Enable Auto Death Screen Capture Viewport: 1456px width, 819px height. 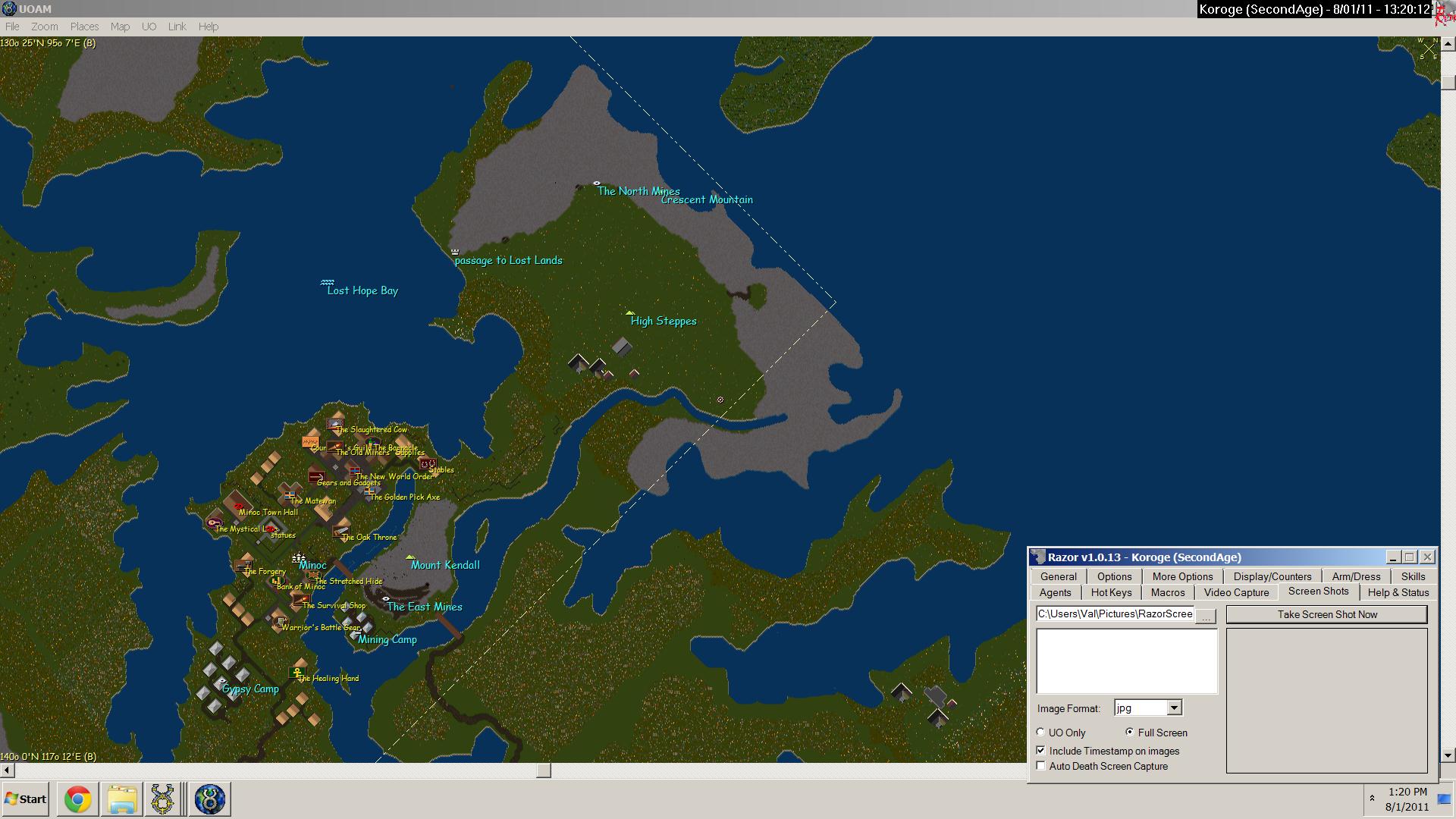click(1041, 766)
